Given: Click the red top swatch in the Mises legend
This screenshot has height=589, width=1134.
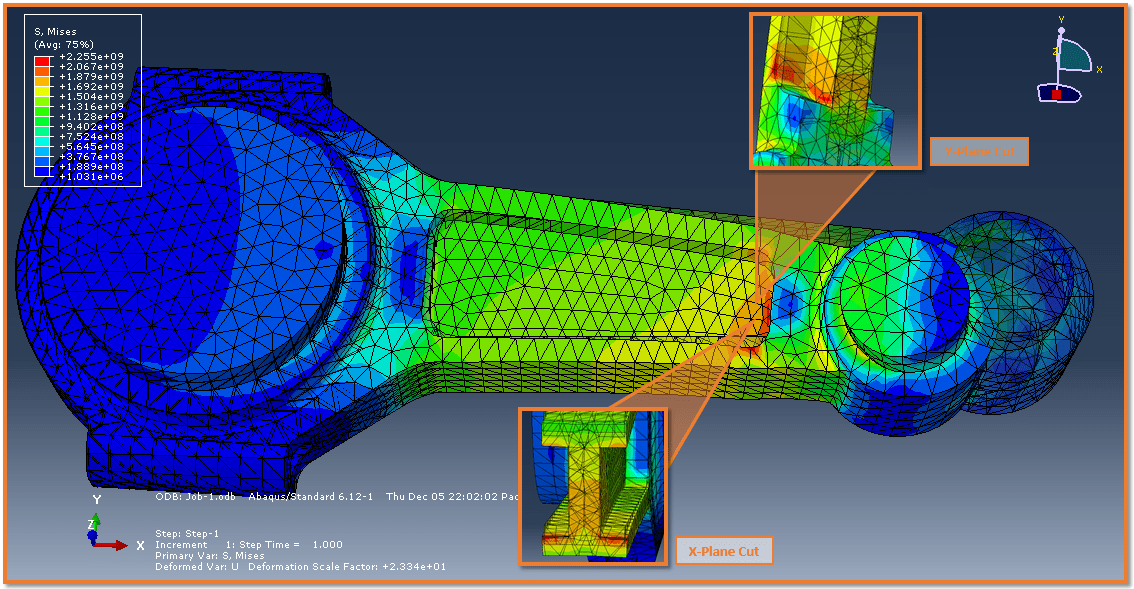Looking at the screenshot, I should point(43,61).
